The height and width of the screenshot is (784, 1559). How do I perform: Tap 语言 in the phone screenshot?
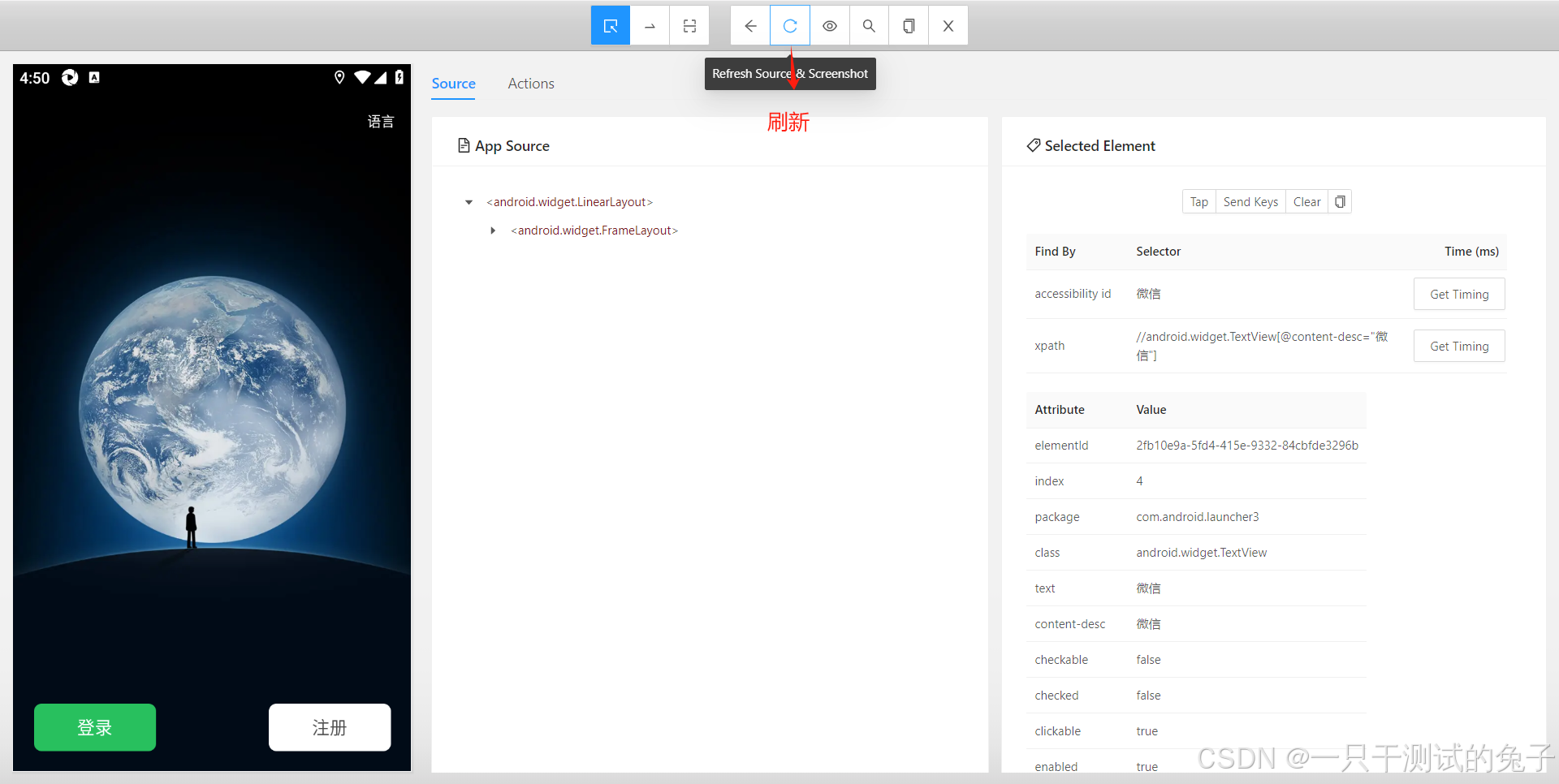click(x=381, y=122)
